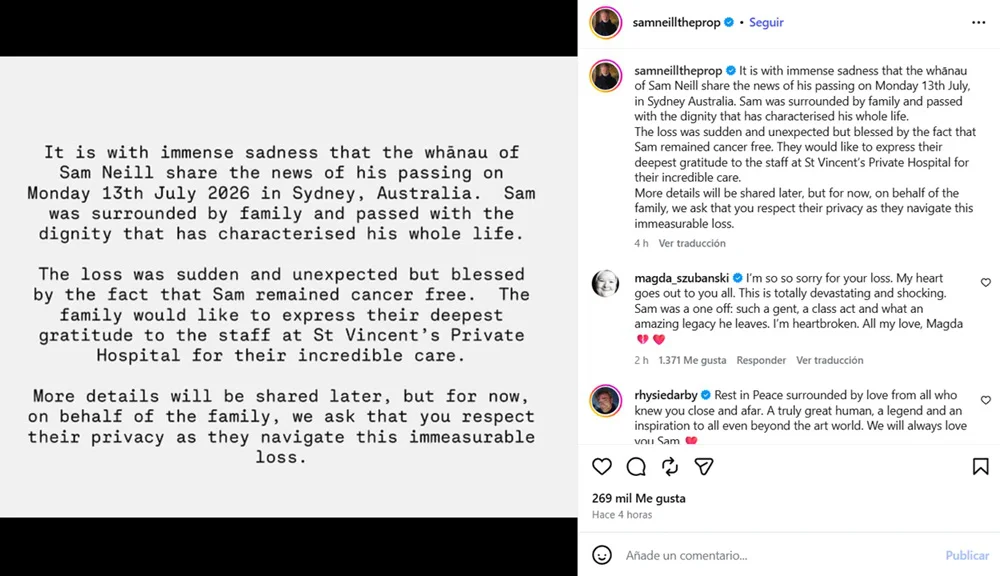The width and height of the screenshot is (1000, 576).
Task: Like the post with the heart icon
Action: click(601, 466)
